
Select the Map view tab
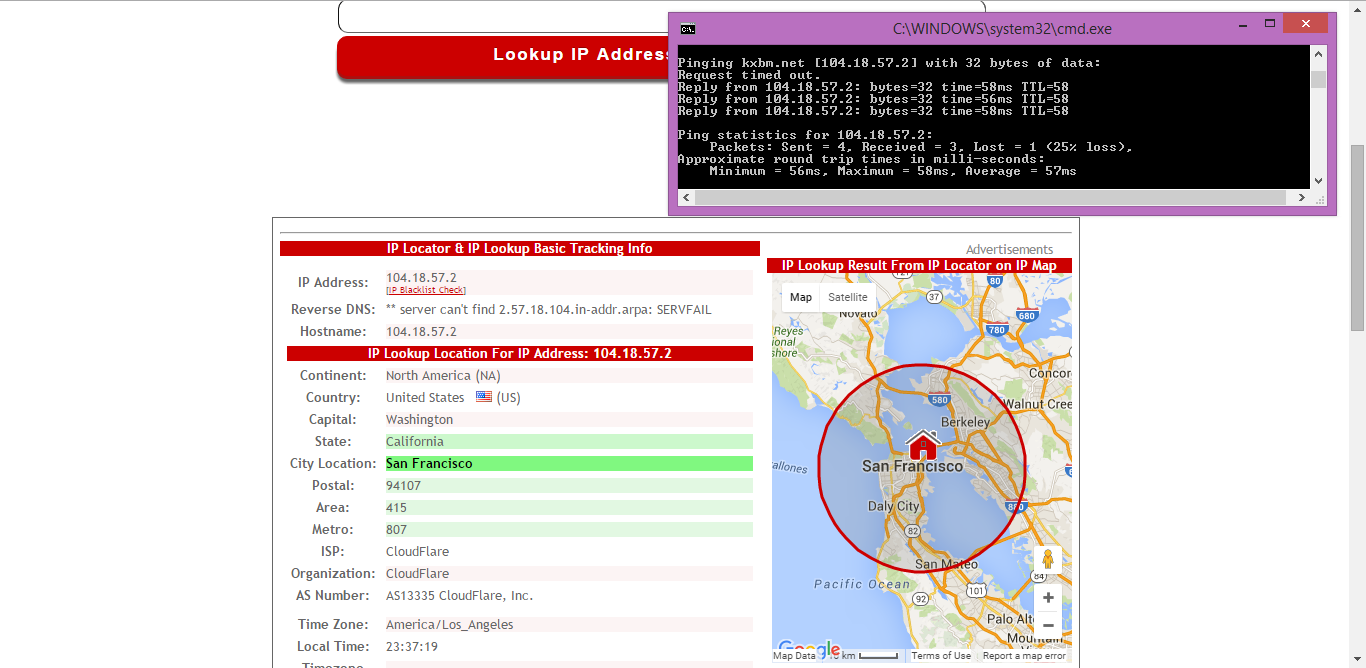coord(801,297)
